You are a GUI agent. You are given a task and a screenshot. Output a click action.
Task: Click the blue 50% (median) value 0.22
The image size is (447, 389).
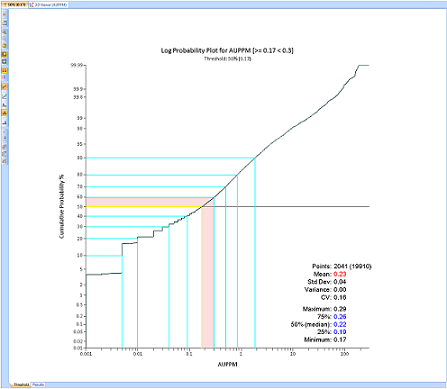pyautogui.click(x=340, y=324)
